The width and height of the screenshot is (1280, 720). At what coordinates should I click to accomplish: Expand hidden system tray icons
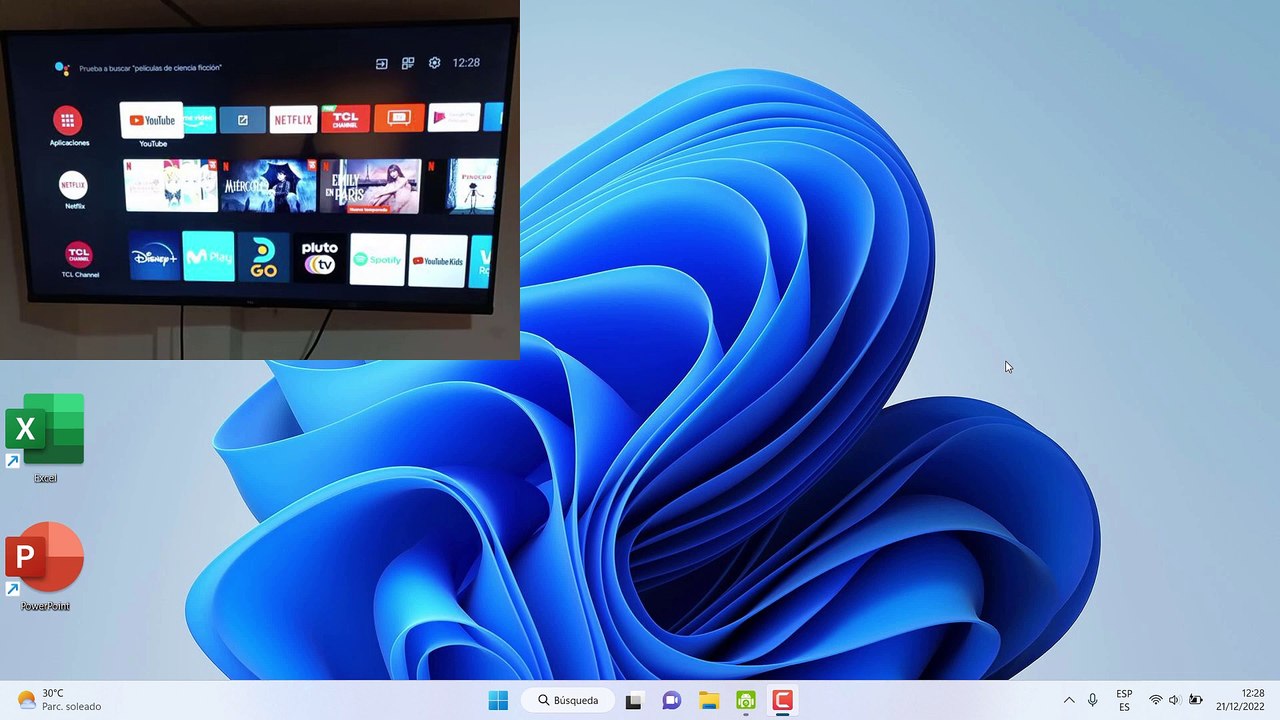click(x=1069, y=700)
